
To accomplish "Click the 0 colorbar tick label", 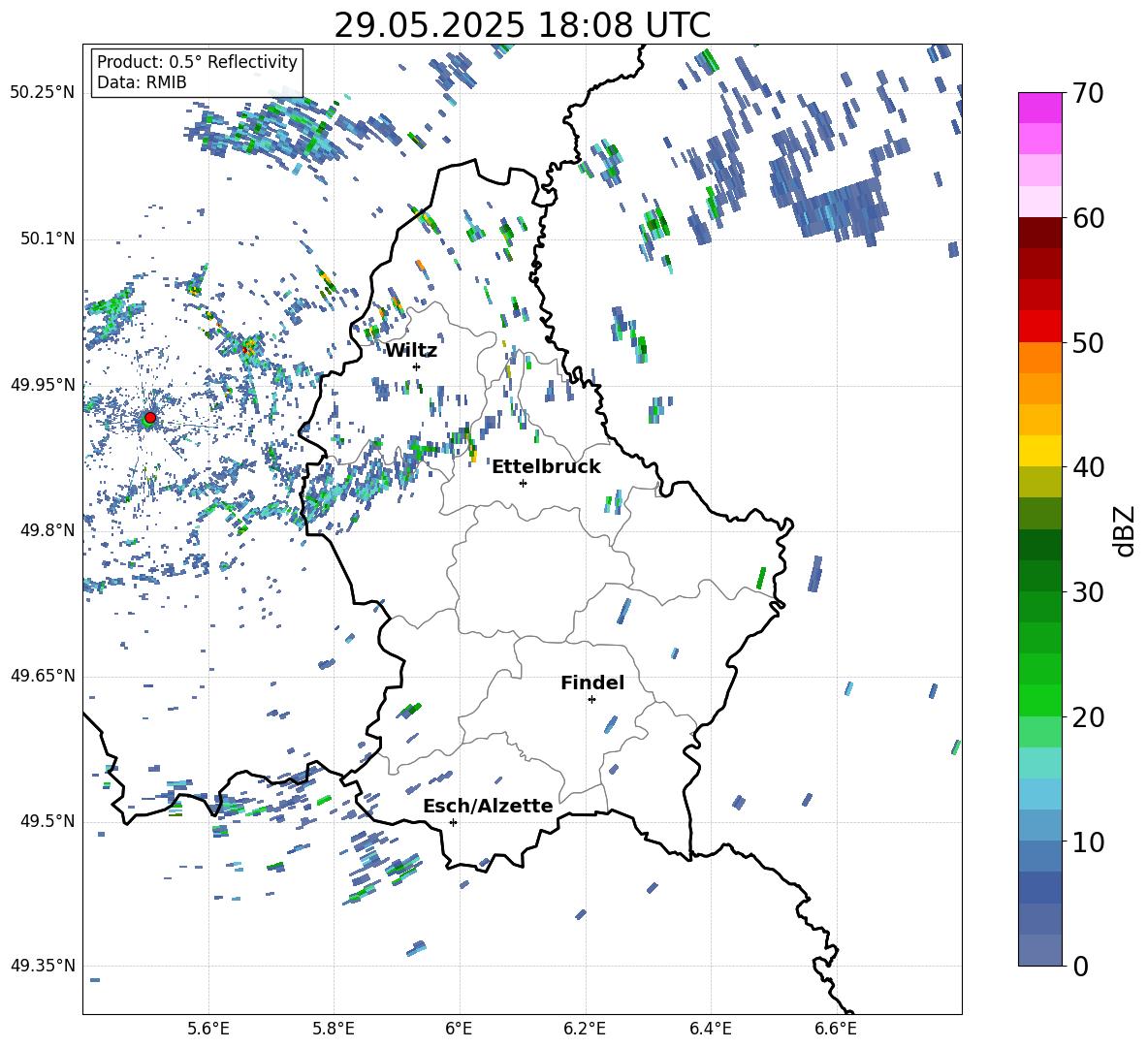I will coord(1080,966).
